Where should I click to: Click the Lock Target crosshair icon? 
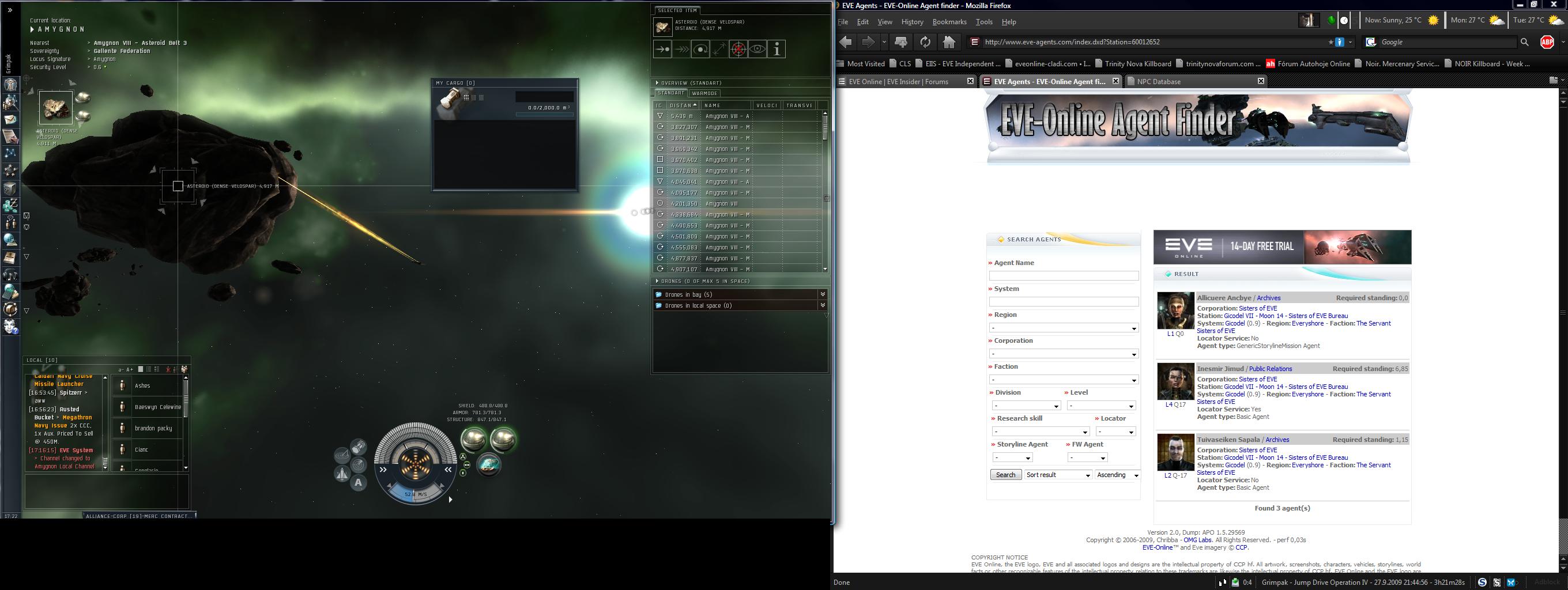pos(738,50)
